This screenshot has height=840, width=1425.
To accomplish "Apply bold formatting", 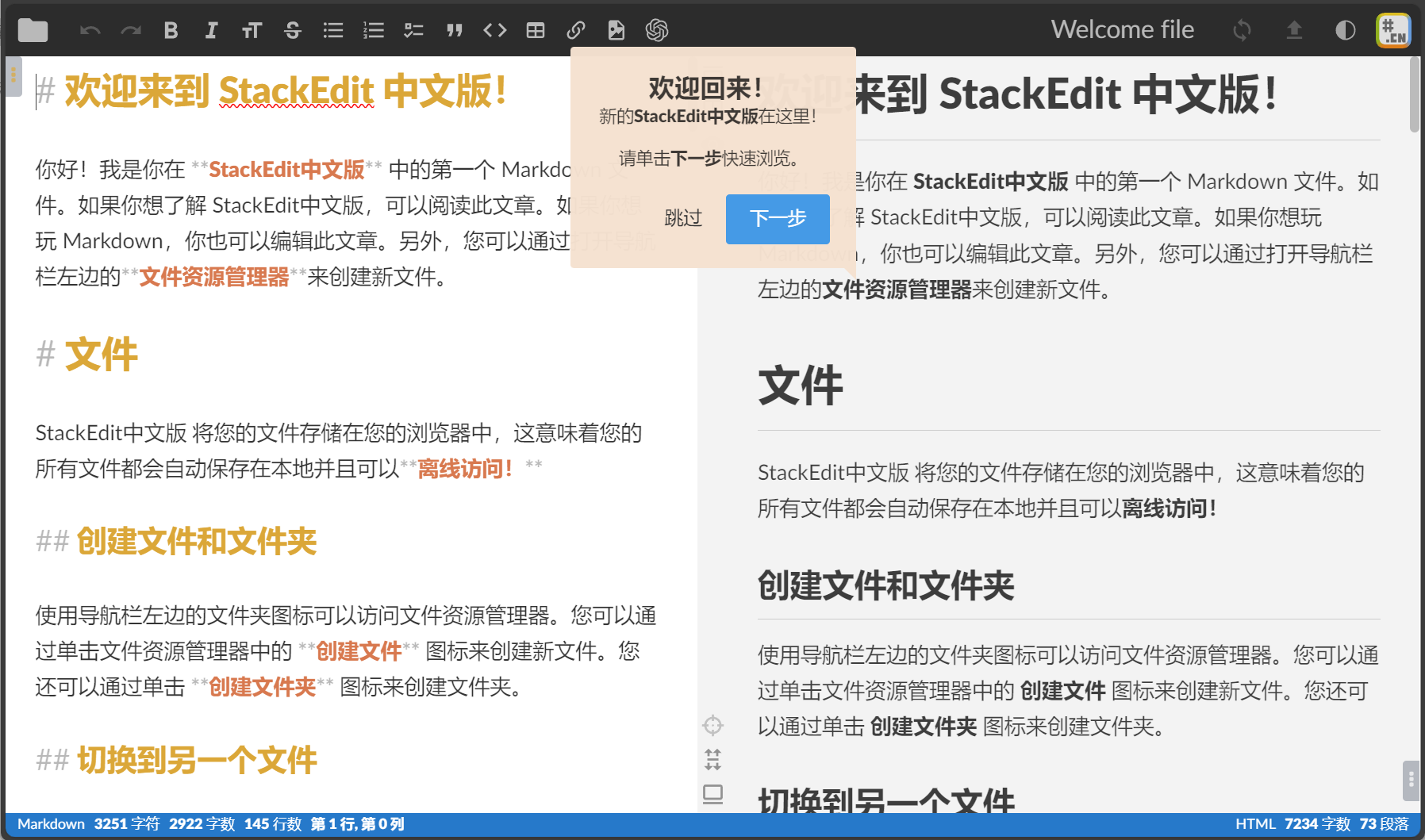I will pyautogui.click(x=171, y=30).
